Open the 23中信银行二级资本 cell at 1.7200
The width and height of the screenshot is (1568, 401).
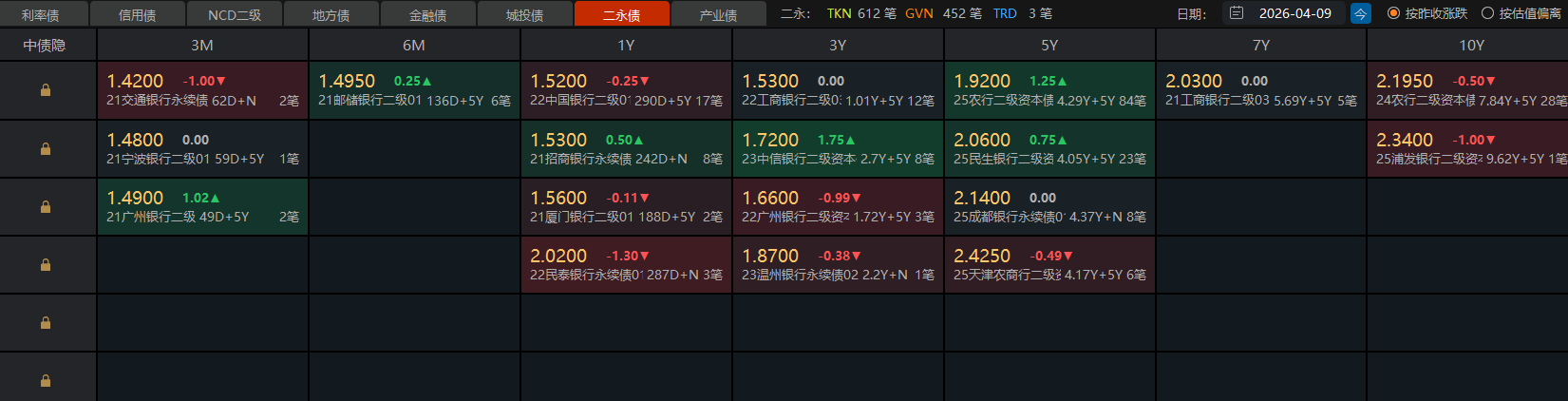pos(838,148)
